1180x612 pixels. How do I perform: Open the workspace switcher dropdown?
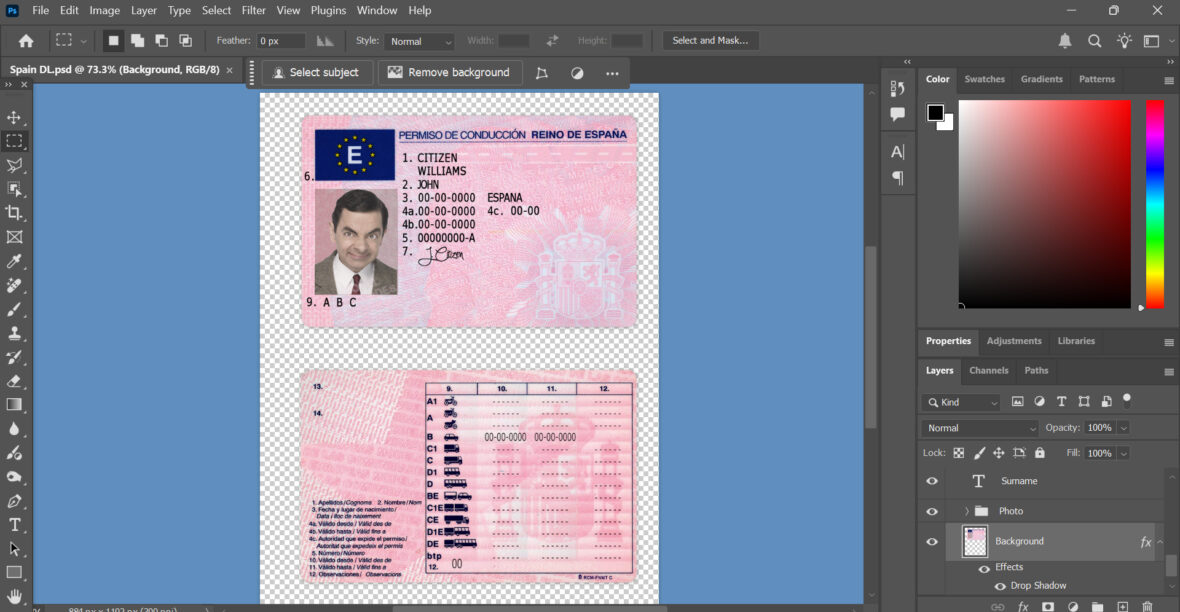click(x=1157, y=41)
